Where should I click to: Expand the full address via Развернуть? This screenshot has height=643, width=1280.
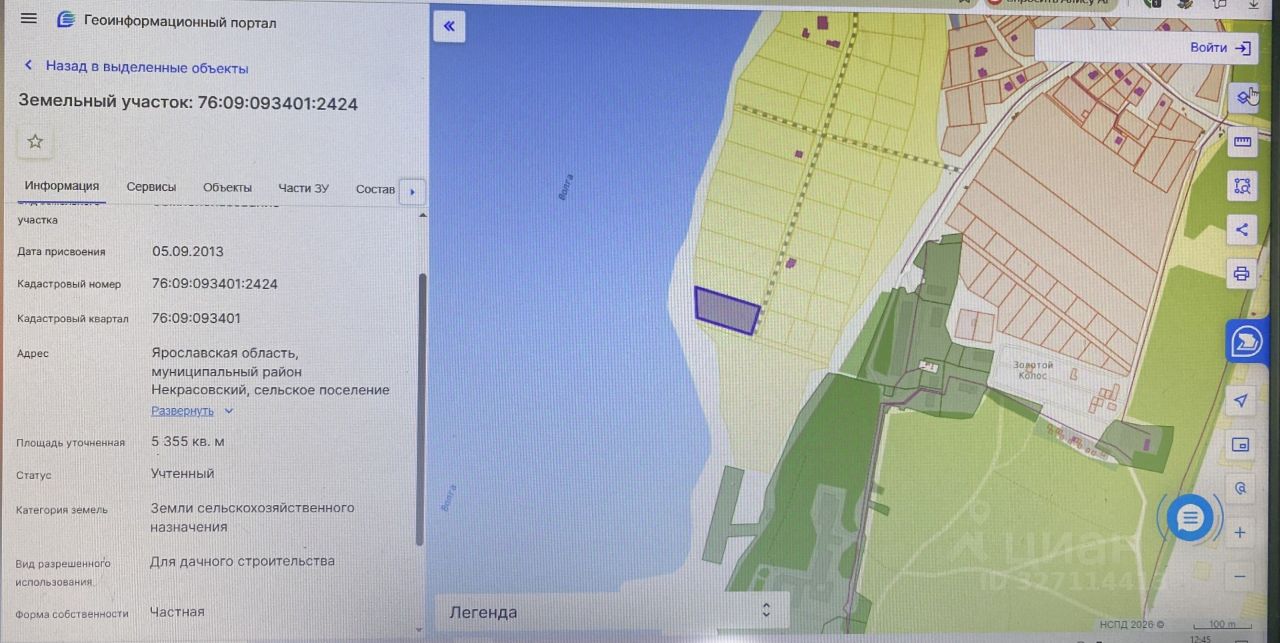coord(192,410)
